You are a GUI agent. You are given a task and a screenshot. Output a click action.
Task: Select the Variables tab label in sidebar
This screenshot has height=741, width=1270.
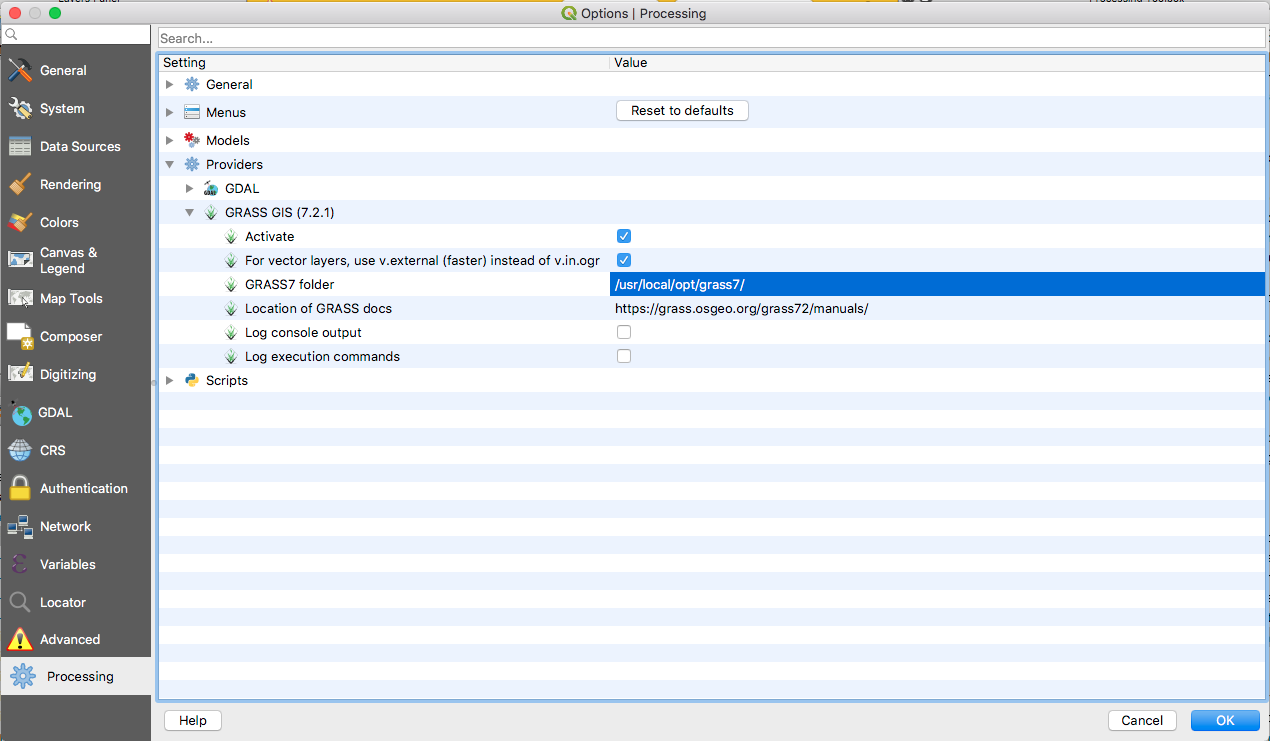click(68, 565)
